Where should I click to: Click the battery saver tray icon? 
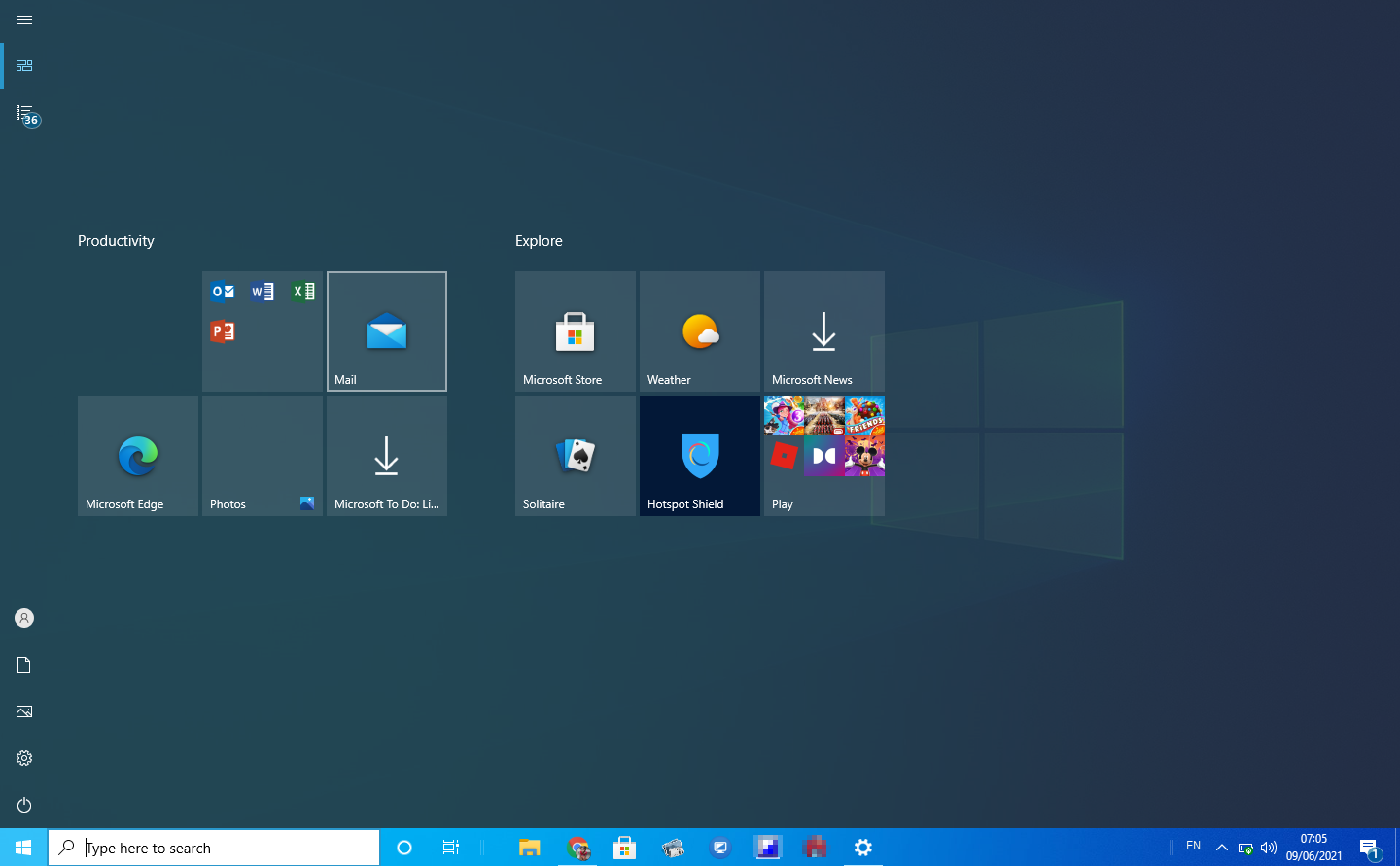coord(1245,849)
